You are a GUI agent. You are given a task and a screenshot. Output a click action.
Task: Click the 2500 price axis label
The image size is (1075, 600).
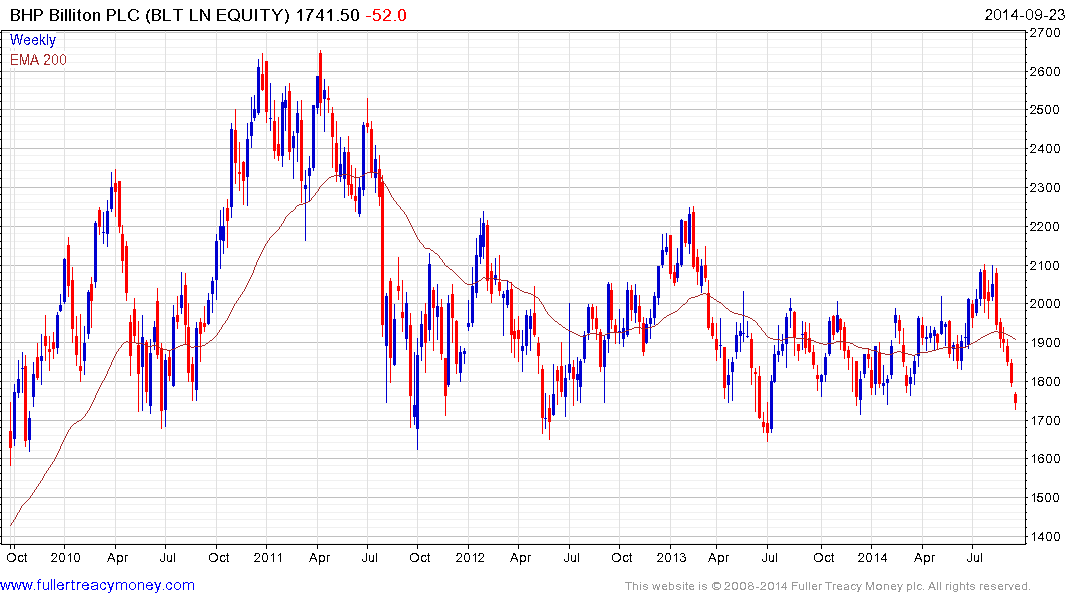[1046, 110]
